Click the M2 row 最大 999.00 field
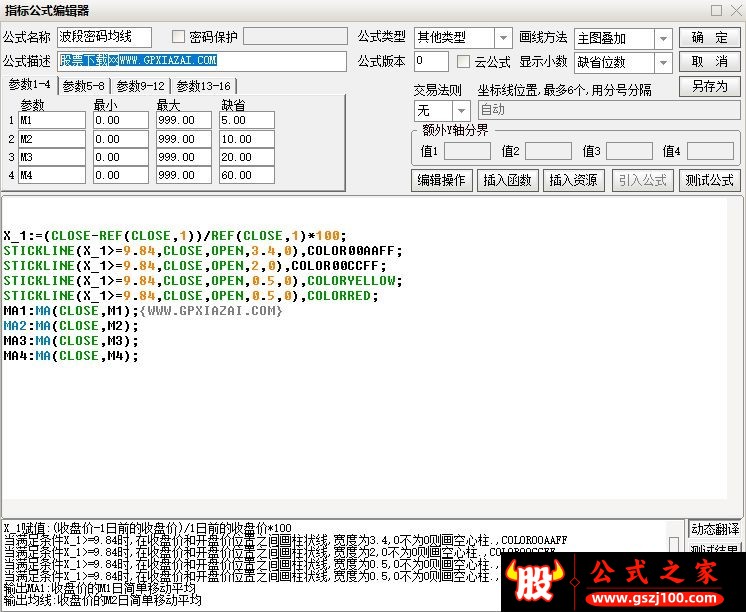The image size is (746, 612). tap(184, 139)
